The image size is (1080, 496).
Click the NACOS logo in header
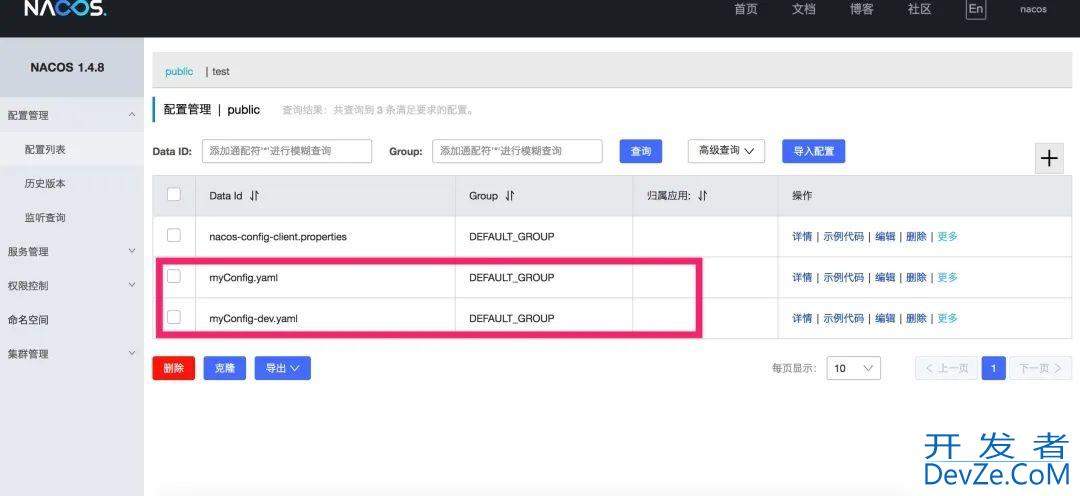(x=65, y=9)
